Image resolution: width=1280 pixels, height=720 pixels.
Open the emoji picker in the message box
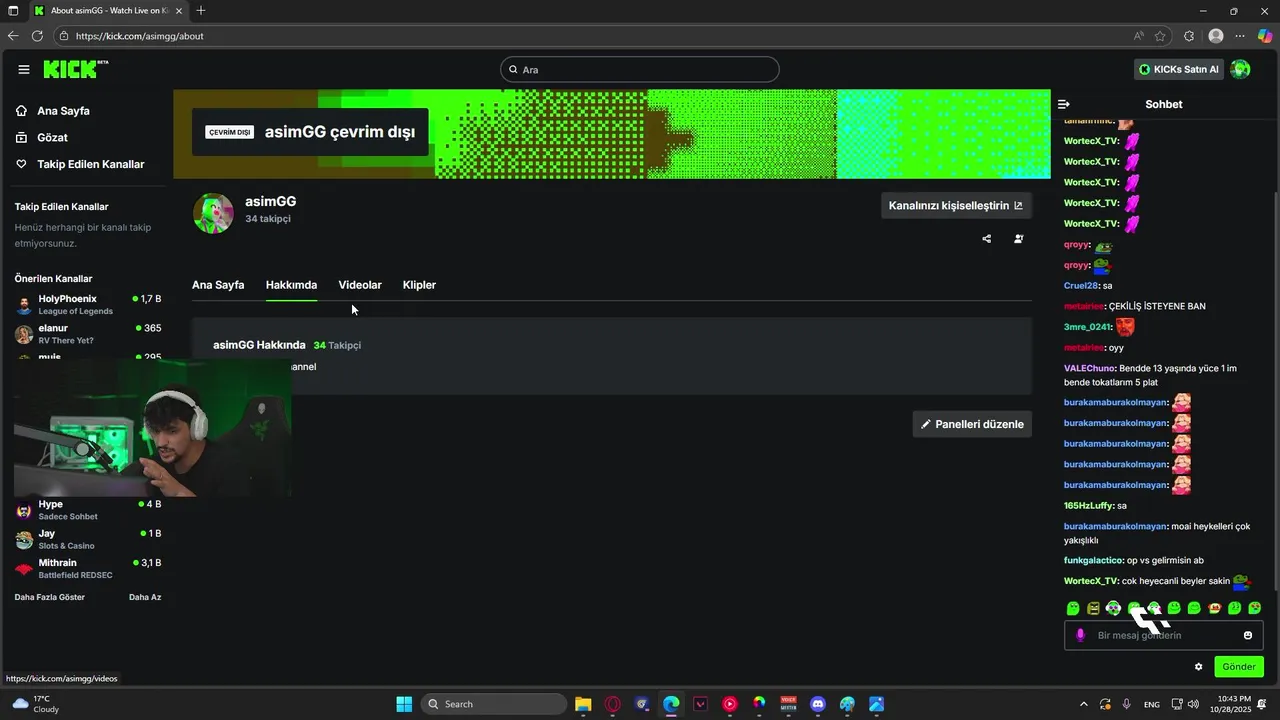point(1248,635)
